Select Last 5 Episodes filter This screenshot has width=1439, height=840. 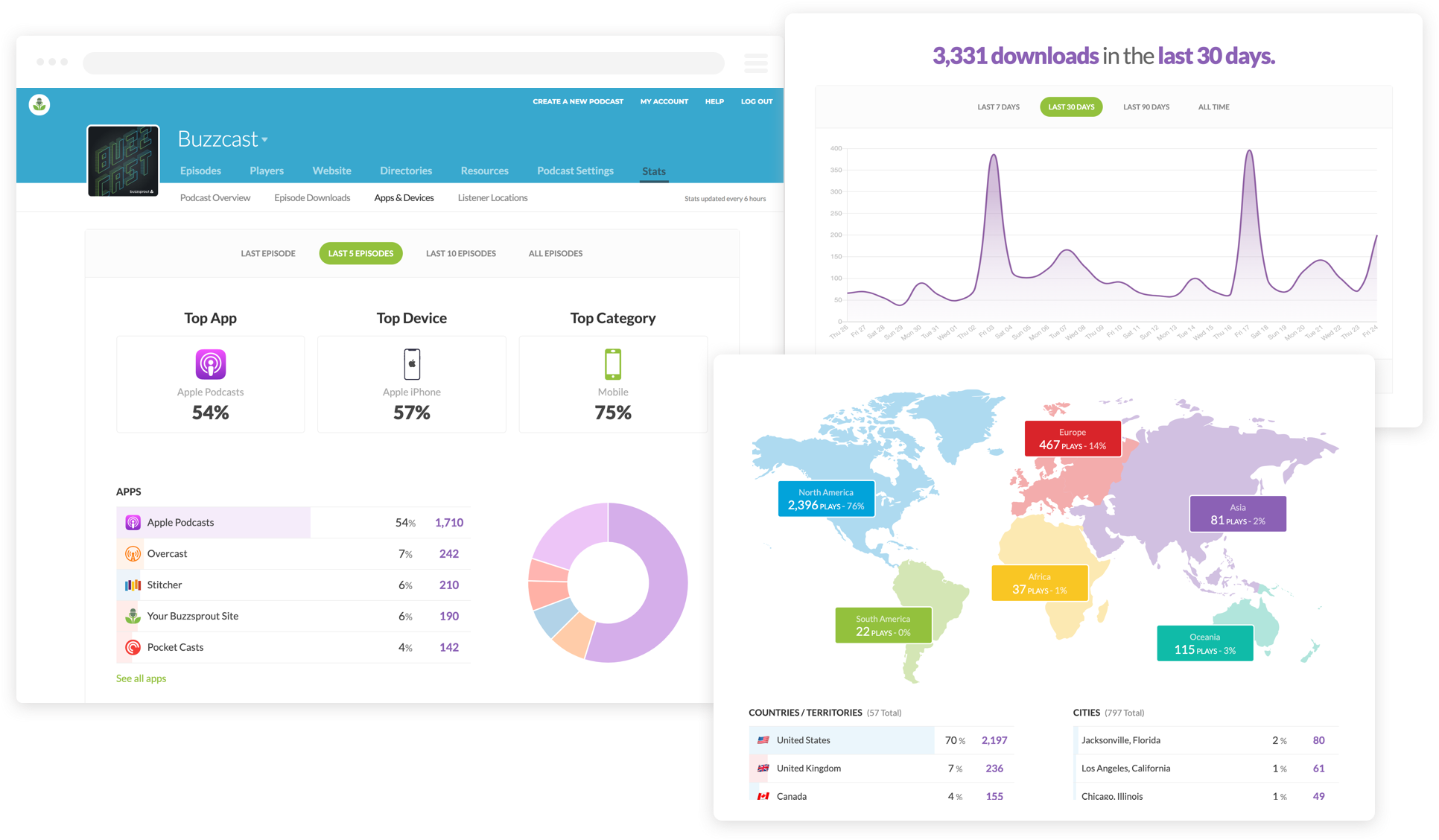(x=361, y=254)
